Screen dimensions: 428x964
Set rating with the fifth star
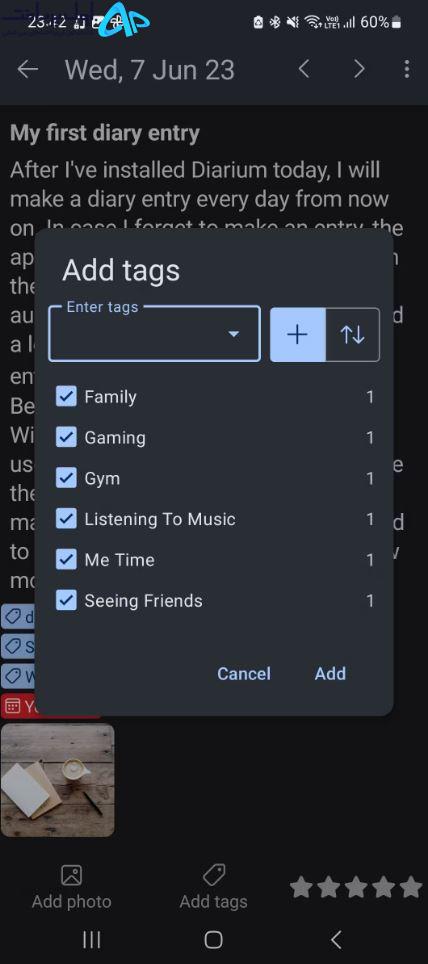(x=411, y=887)
